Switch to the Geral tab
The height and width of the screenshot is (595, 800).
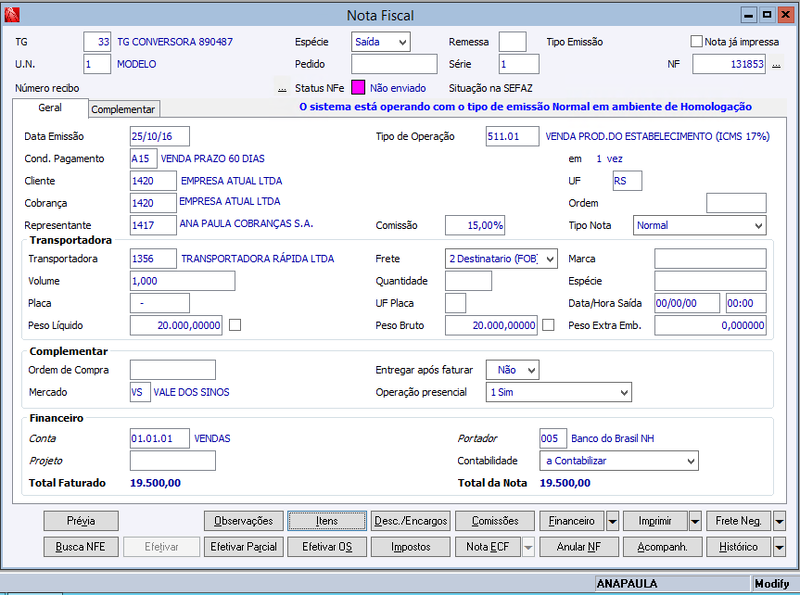[x=50, y=108]
